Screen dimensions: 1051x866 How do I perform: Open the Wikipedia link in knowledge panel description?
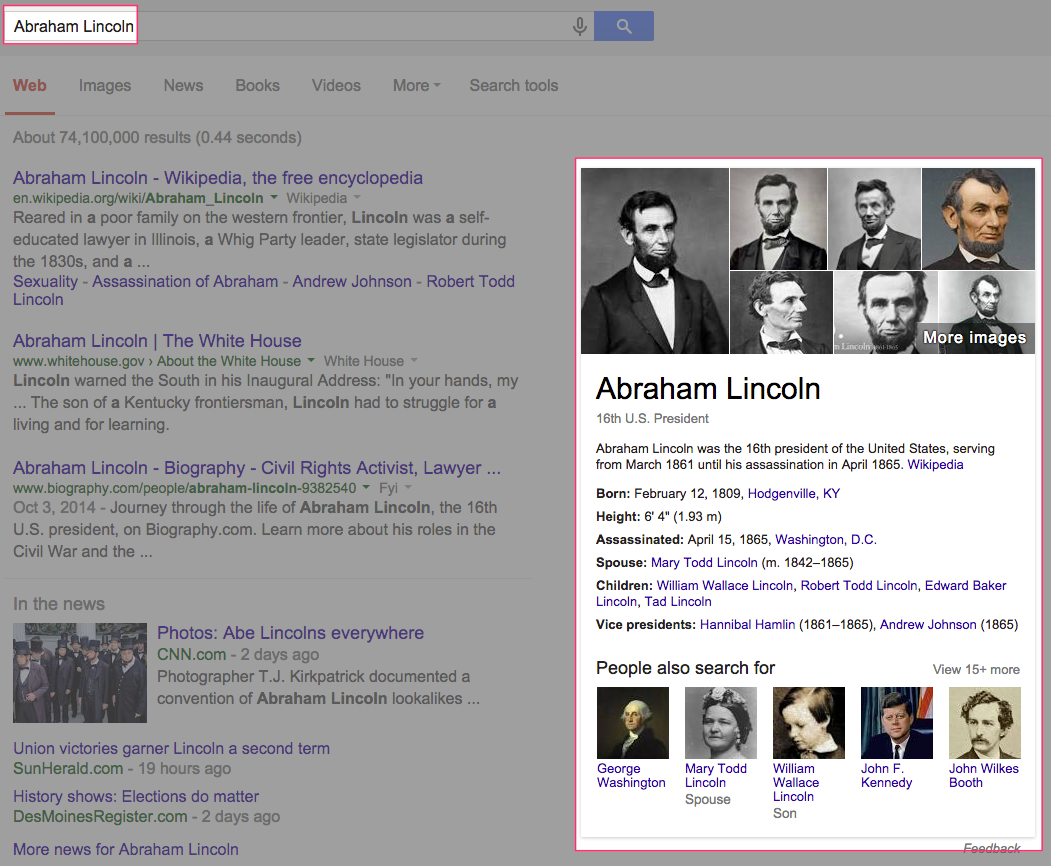pos(935,465)
